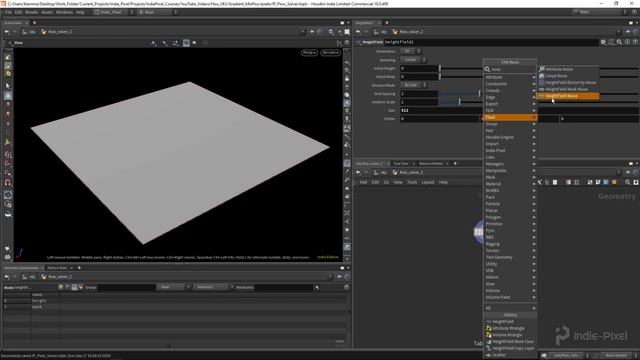Image resolution: width=640 pixels, height=360 pixels.
Task: Click the wrench icon in network toolbar
Action: tap(540, 182)
